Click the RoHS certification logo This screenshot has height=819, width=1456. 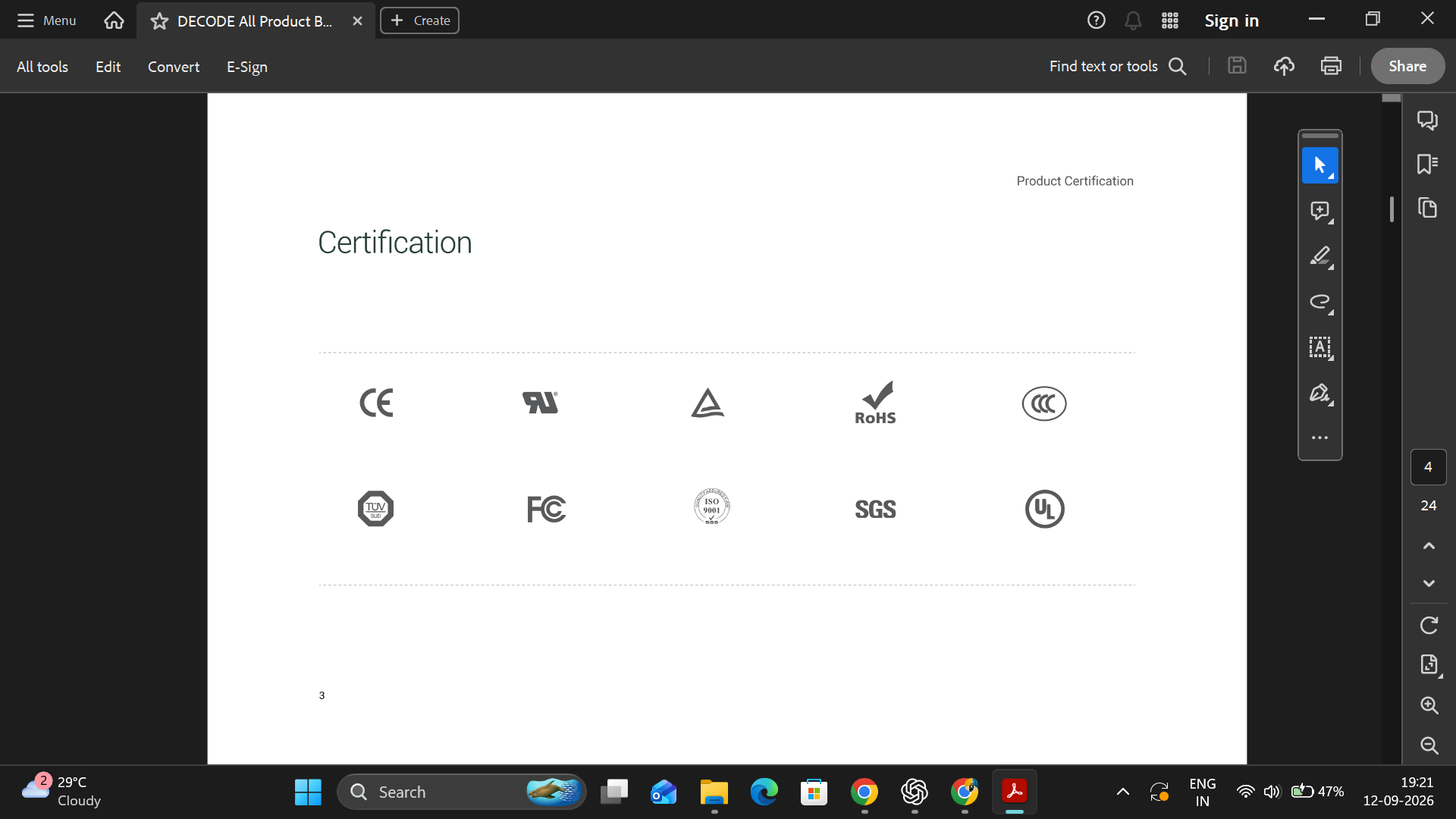(x=876, y=403)
